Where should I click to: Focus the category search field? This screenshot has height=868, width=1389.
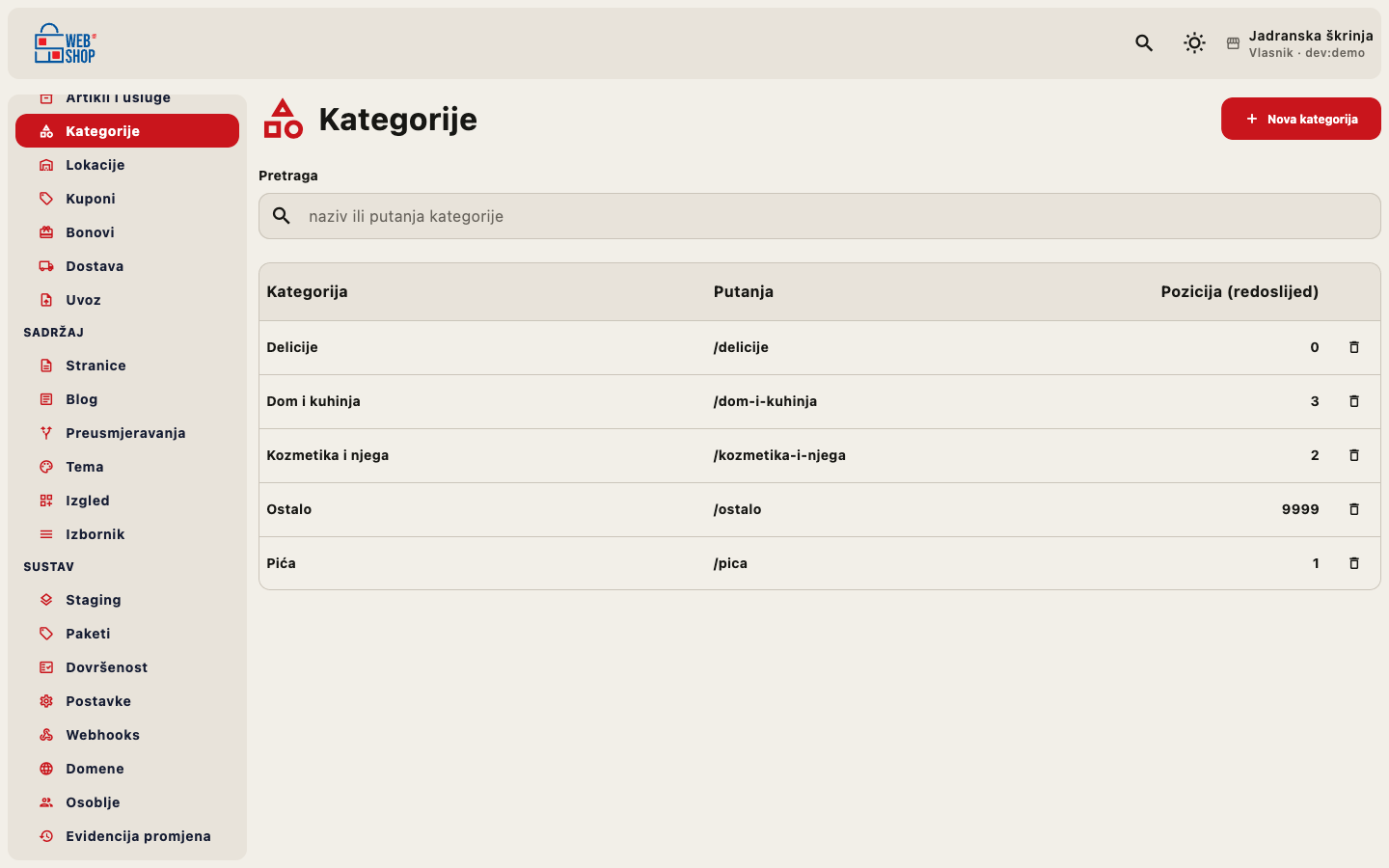tap(820, 216)
